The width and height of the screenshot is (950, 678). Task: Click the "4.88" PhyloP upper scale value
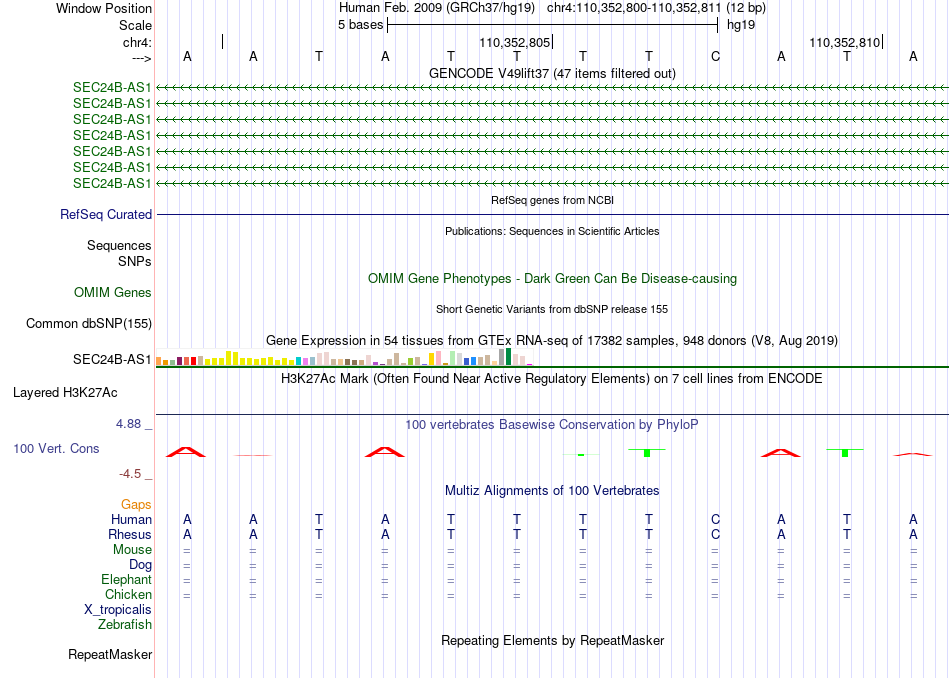(128, 424)
